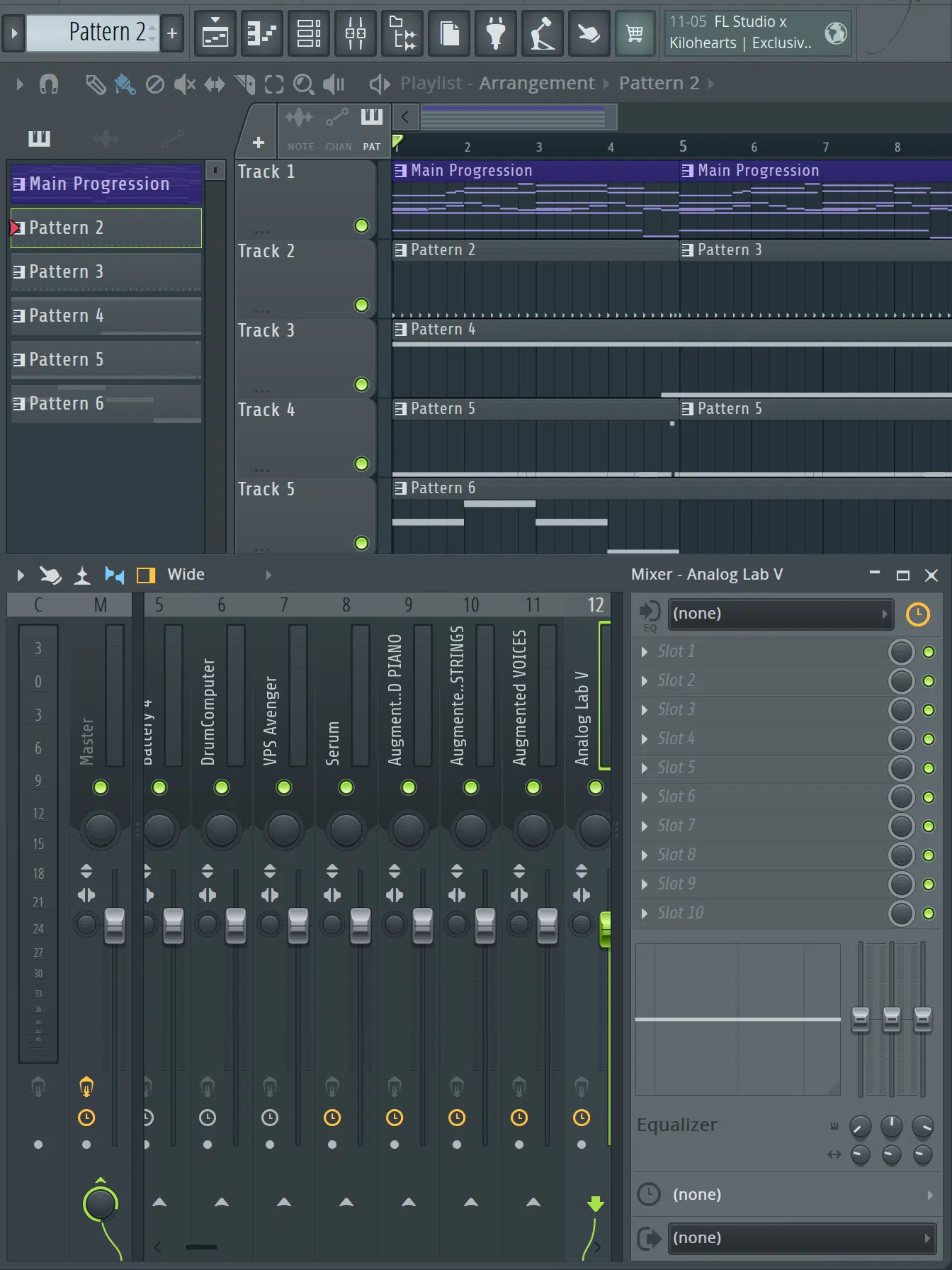Click the plug-shaped plugin database icon

click(496, 33)
